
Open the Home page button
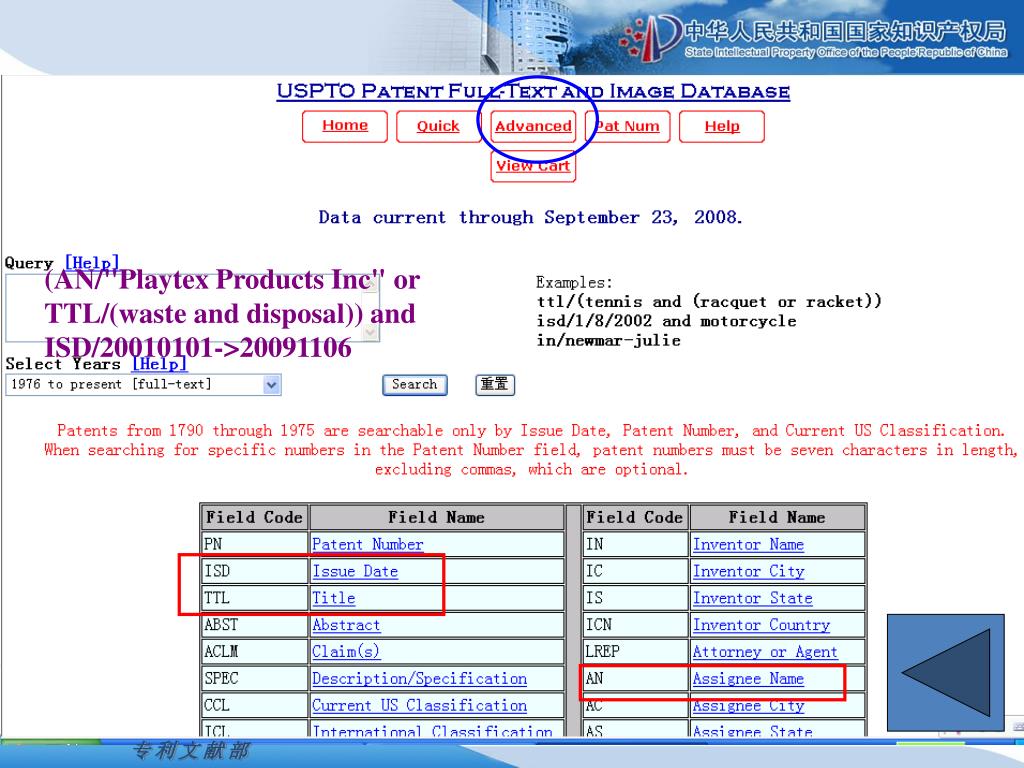(345, 126)
